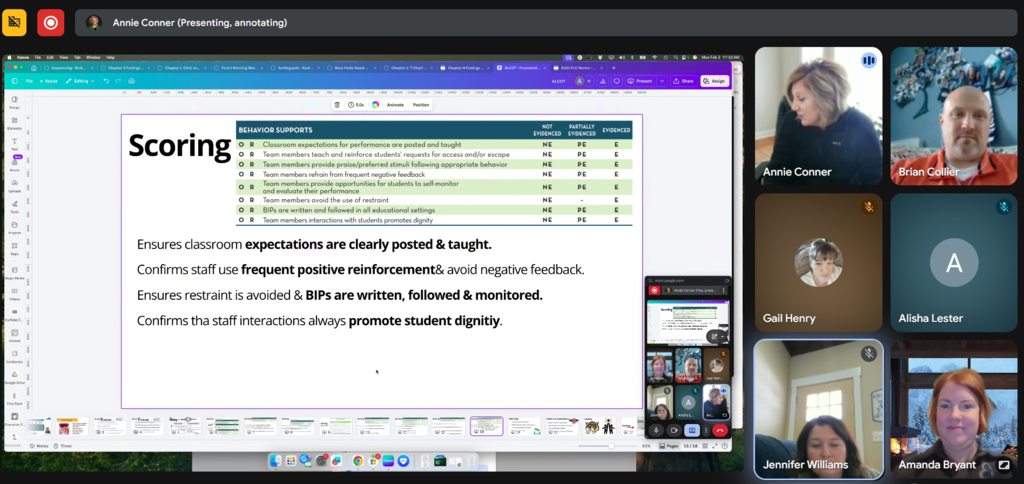The width and height of the screenshot is (1024, 484).
Task: Click the Share button
Action: coord(684,81)
